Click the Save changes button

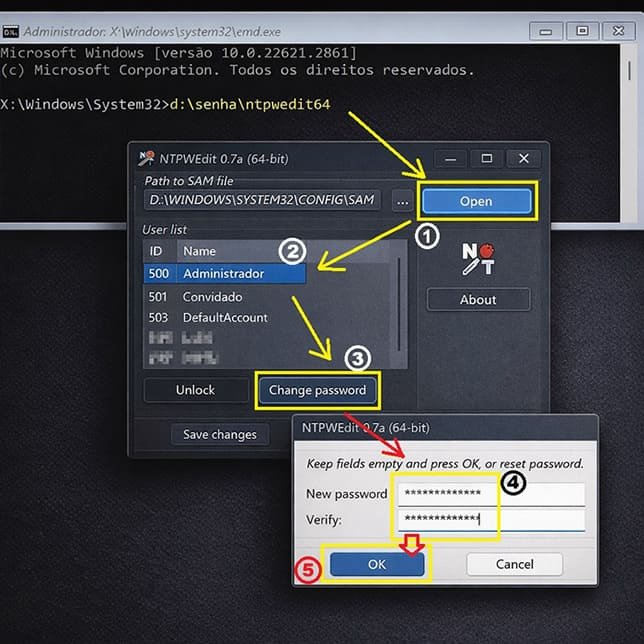[x=220, y=435]
